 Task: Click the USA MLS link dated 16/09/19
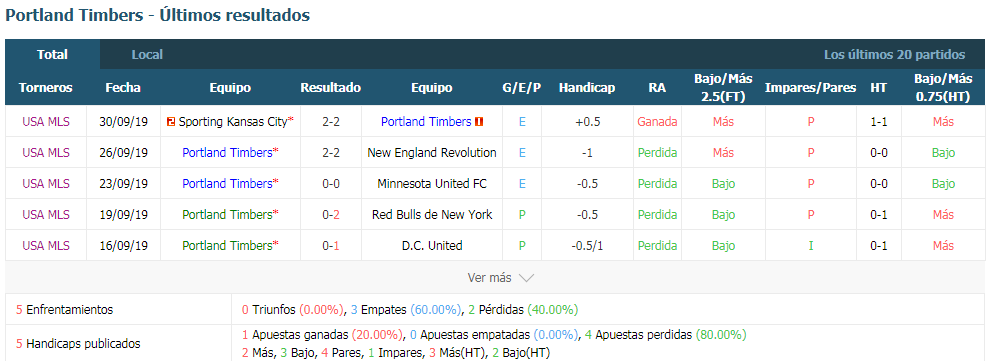pyautogui.click(x=46, y=246)
